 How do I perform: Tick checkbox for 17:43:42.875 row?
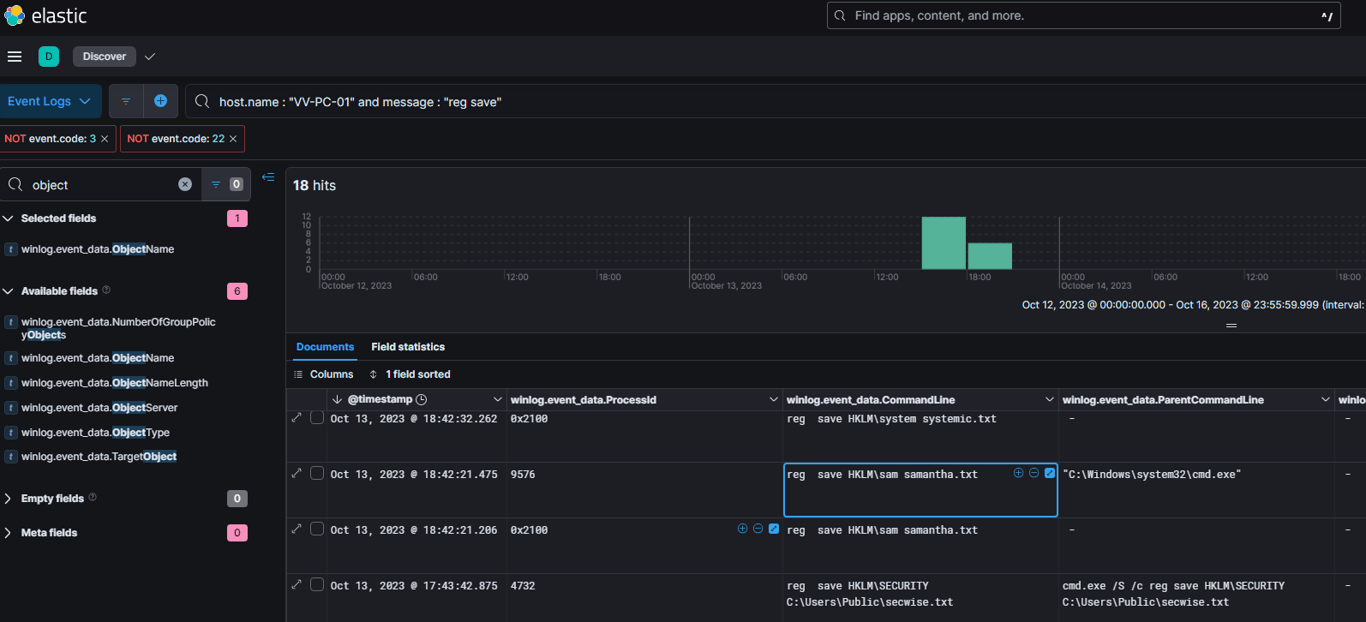tap(317, 585)
